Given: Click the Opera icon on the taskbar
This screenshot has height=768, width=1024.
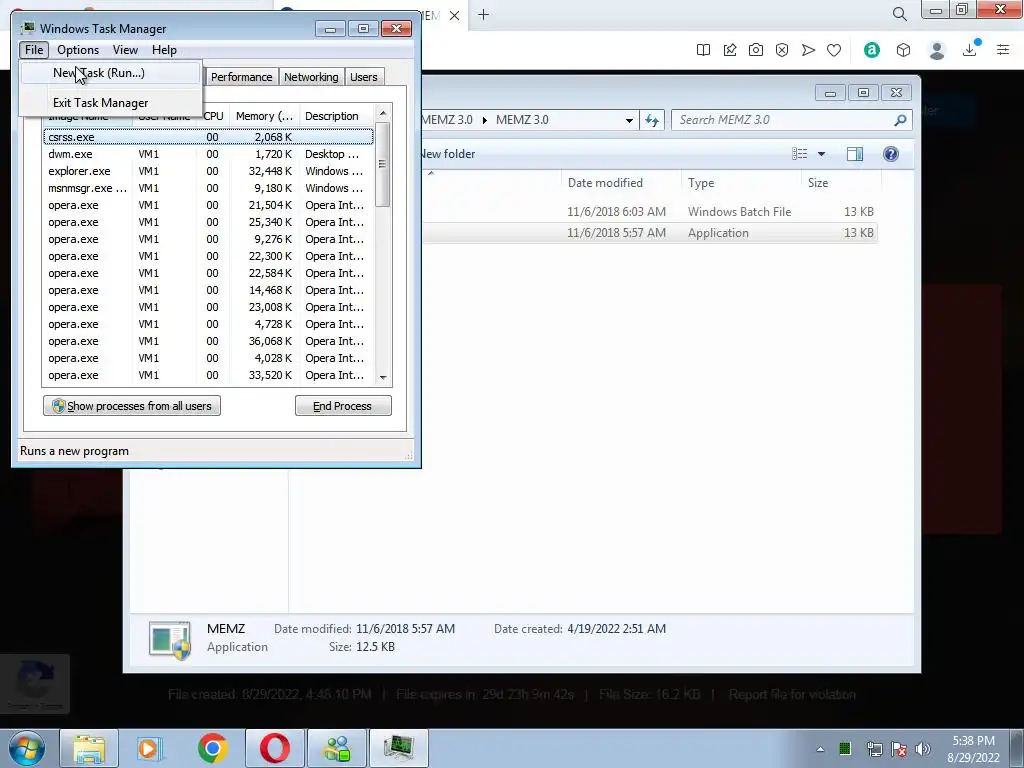Looking at the screenshot, I should [275, 748].
